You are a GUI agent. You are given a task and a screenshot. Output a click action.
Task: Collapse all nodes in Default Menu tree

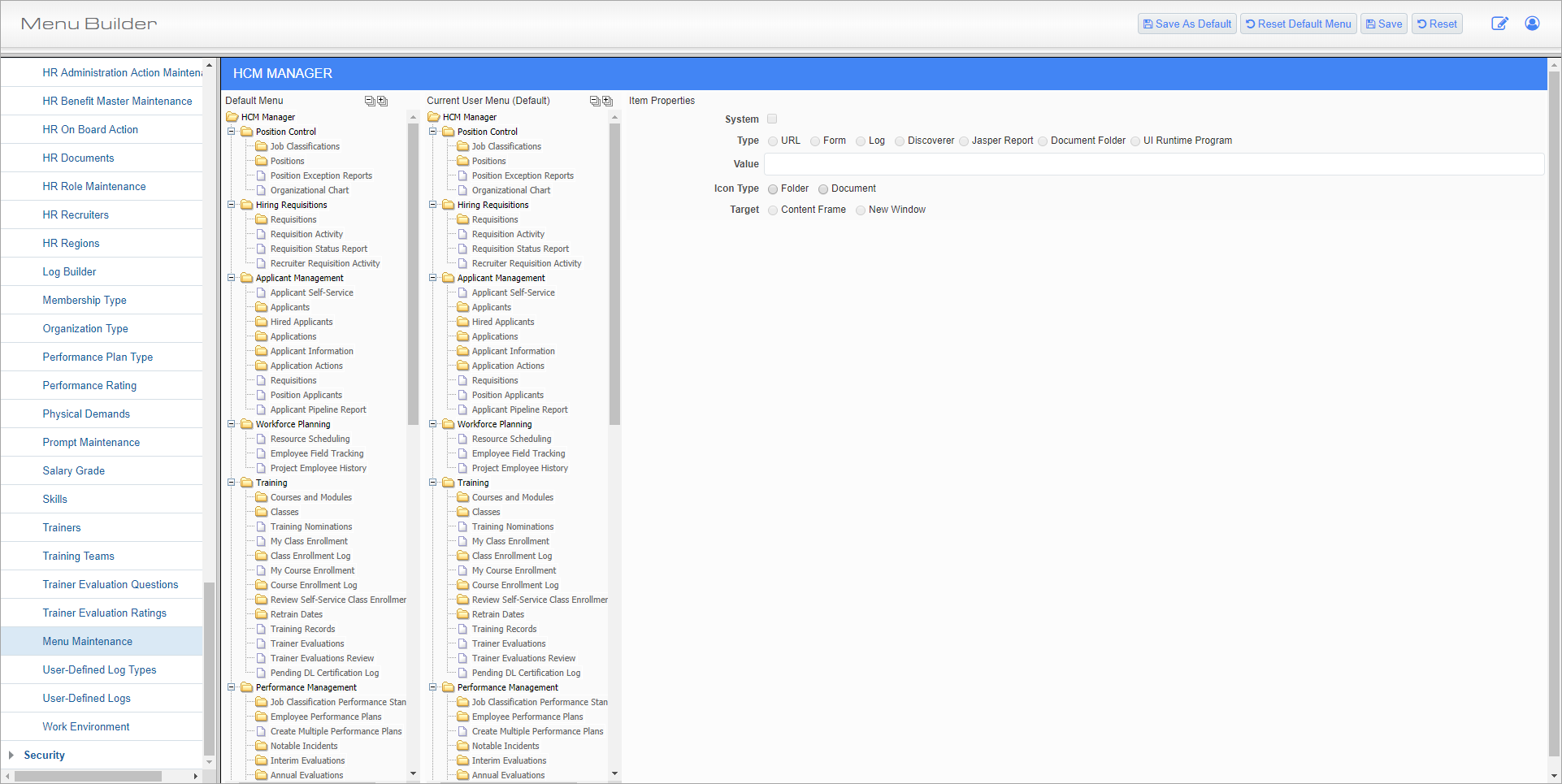coord(369,101)
